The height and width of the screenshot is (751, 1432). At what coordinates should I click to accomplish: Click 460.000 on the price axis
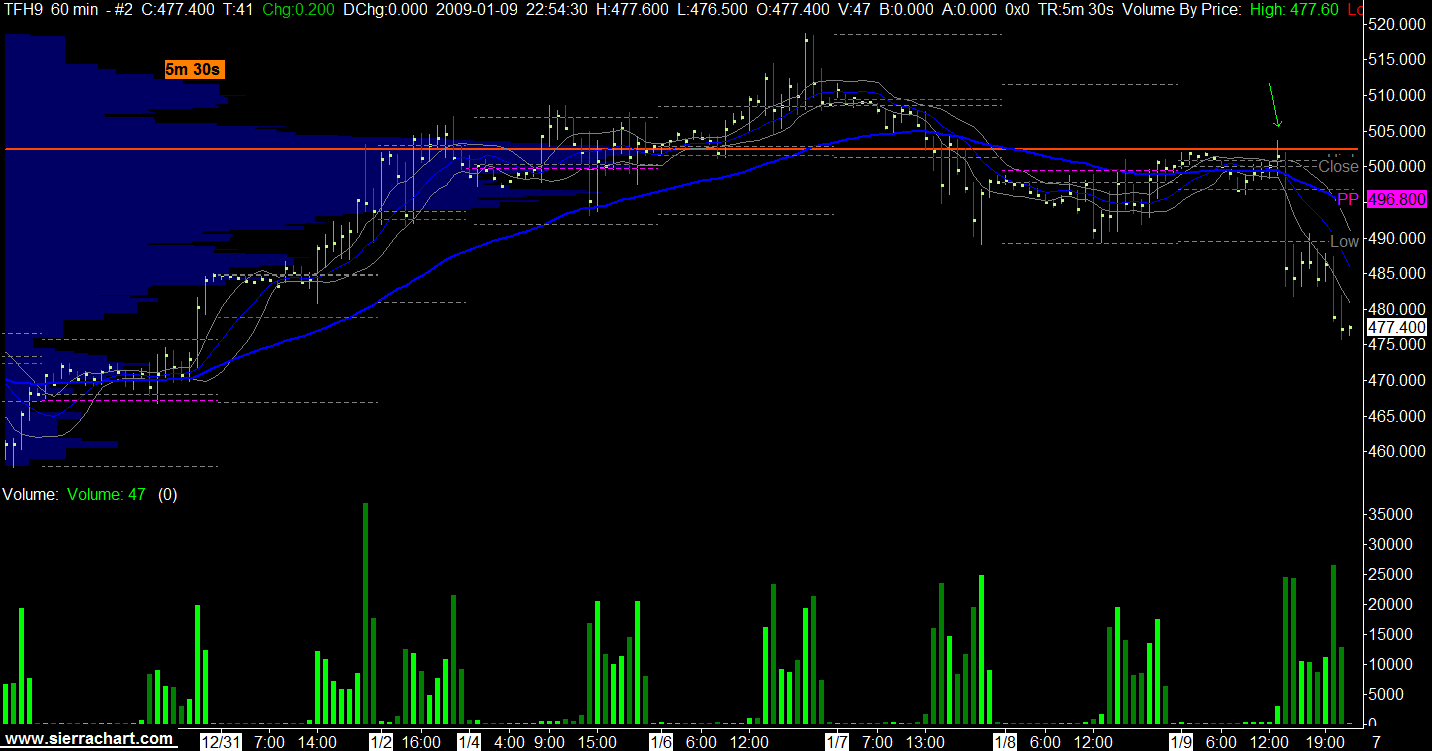tap(1396, 451)
